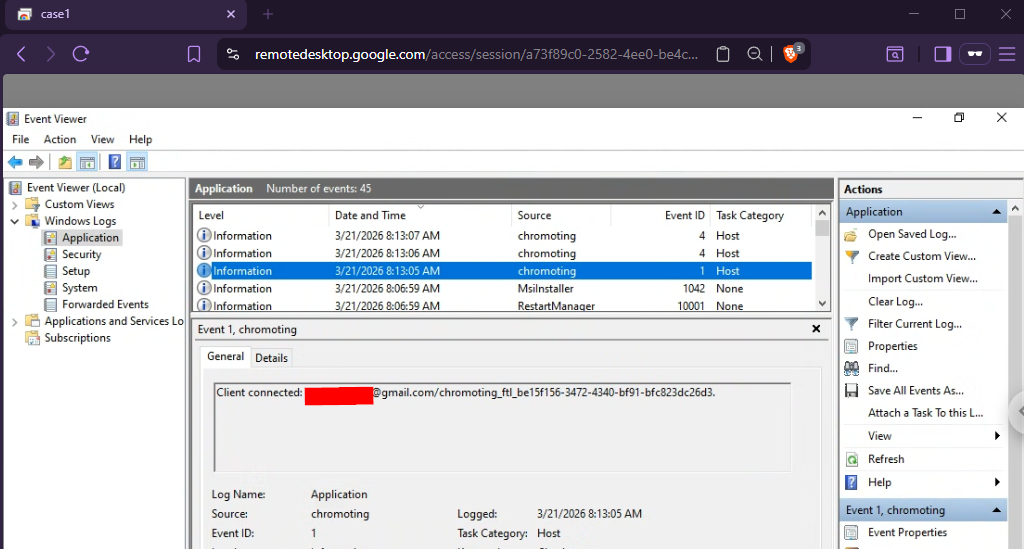Click the Properties sheet icon in Actions
Screen dimensions: 1024x549
pyautogui.click(x=852, y=346)
